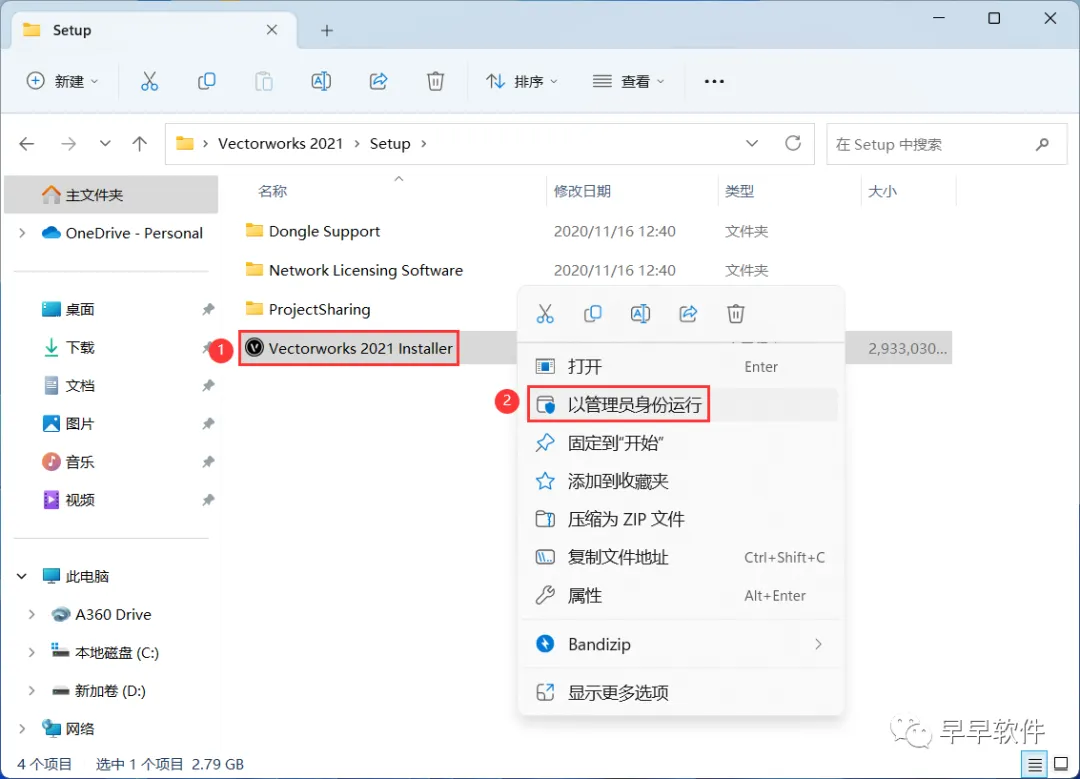
Task: Click the Copy icon in the toolbar
Action: coord(207,81)
